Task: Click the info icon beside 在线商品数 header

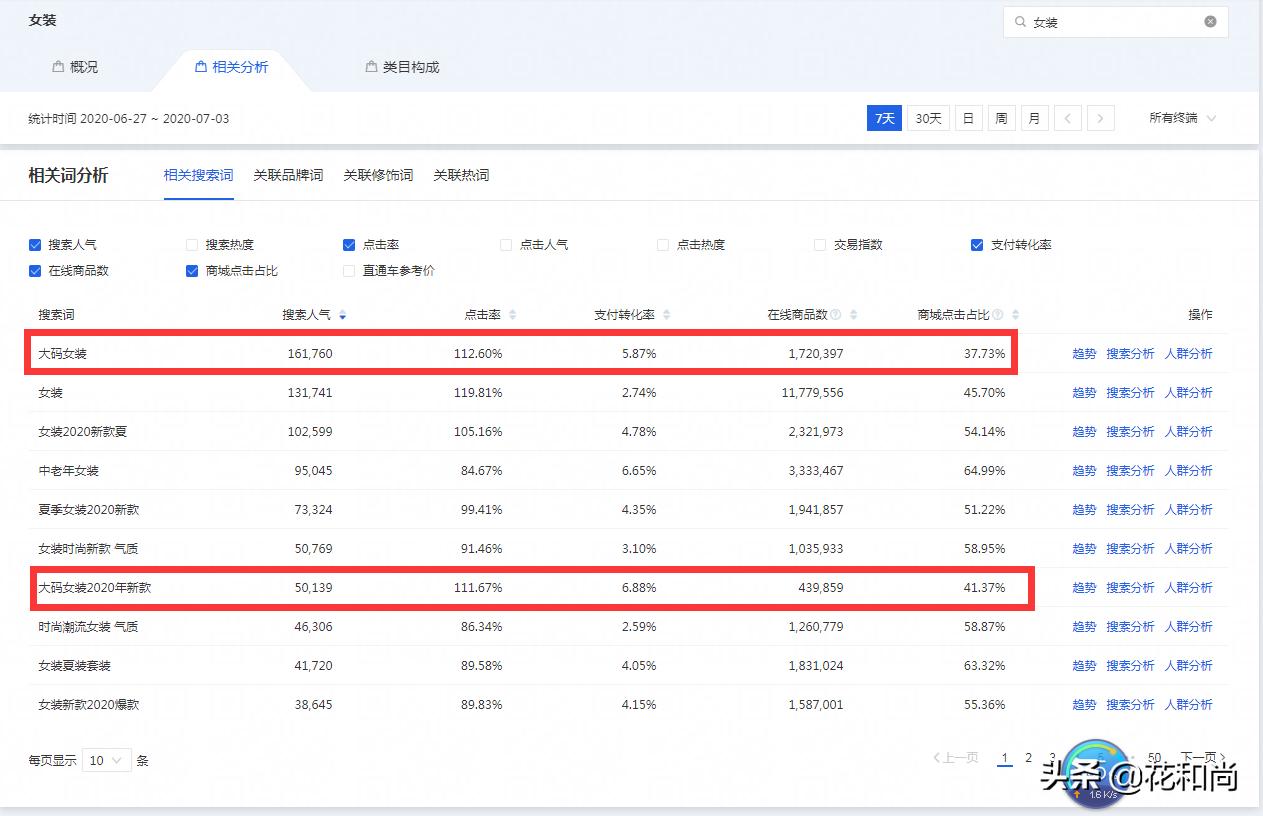Action: (x=838, y=314)
